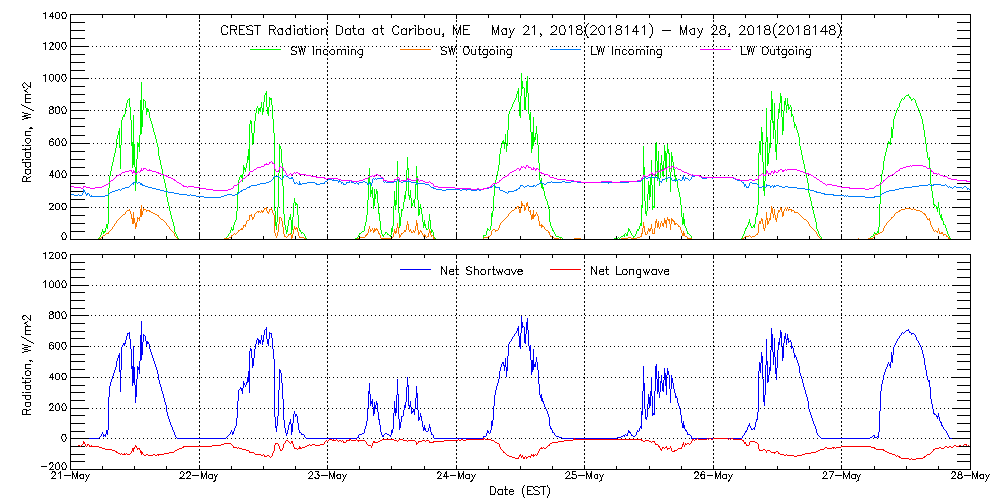Click the 1400 y-axis tick label

(55, 17)
